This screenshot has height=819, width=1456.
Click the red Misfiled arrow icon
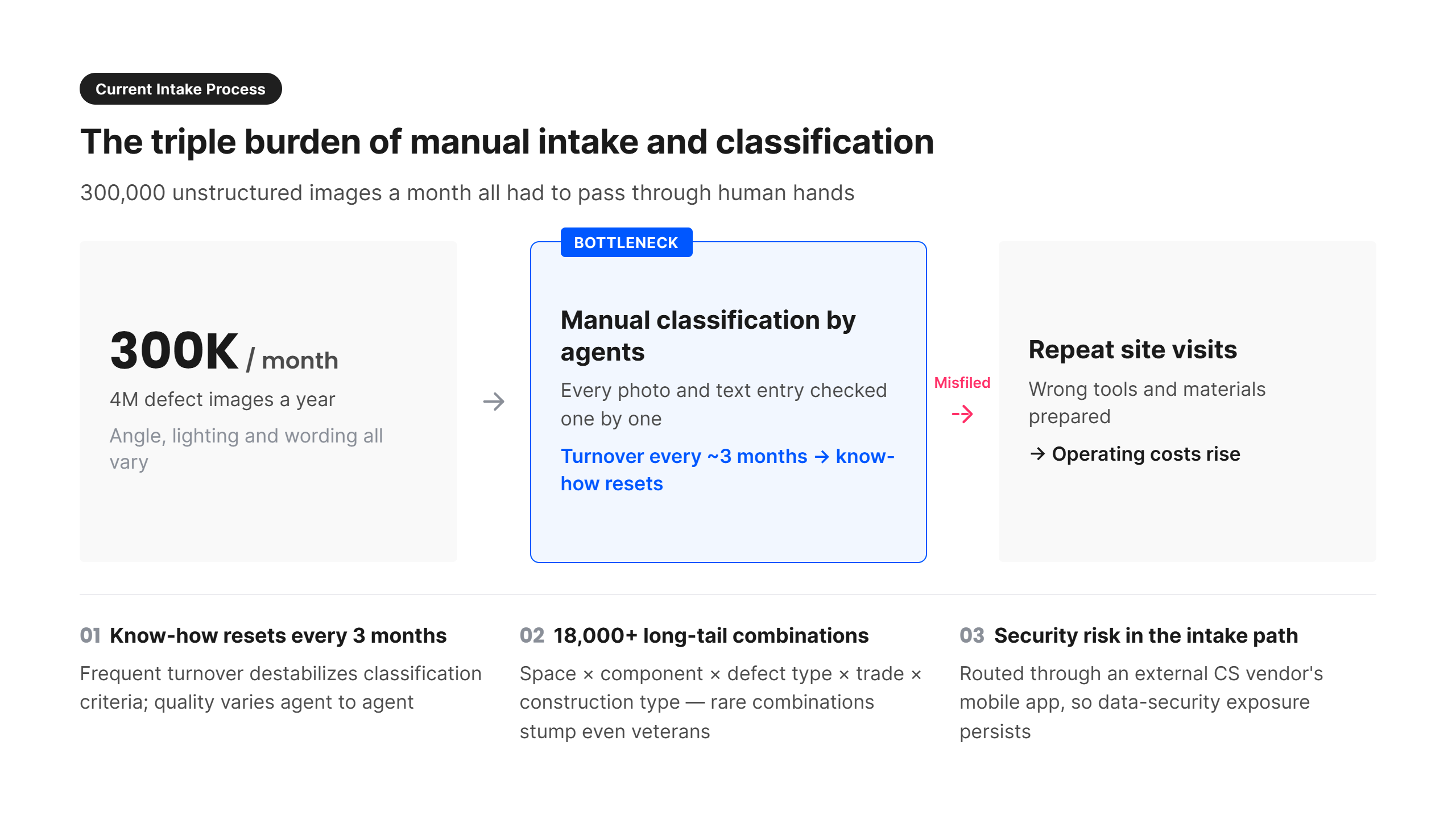pos(962,414)
